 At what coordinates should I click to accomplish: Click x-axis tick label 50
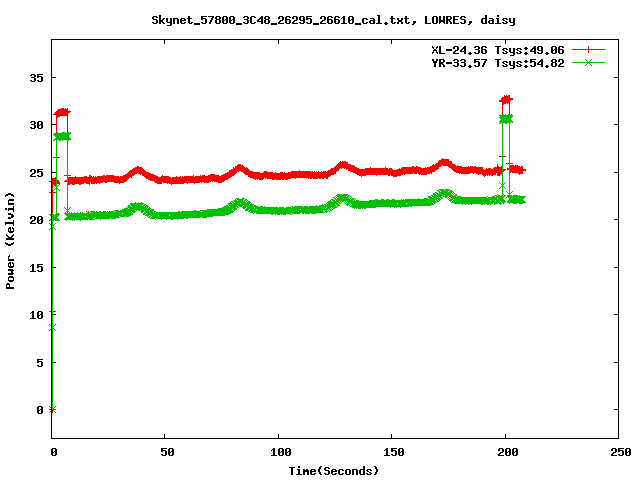167,452
